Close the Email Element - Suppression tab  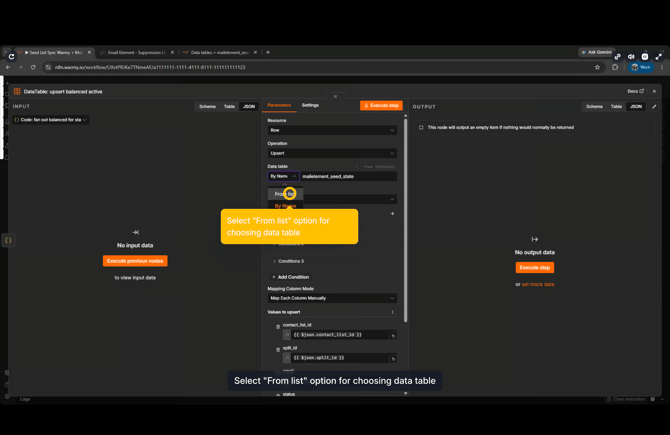pos(172,52)
